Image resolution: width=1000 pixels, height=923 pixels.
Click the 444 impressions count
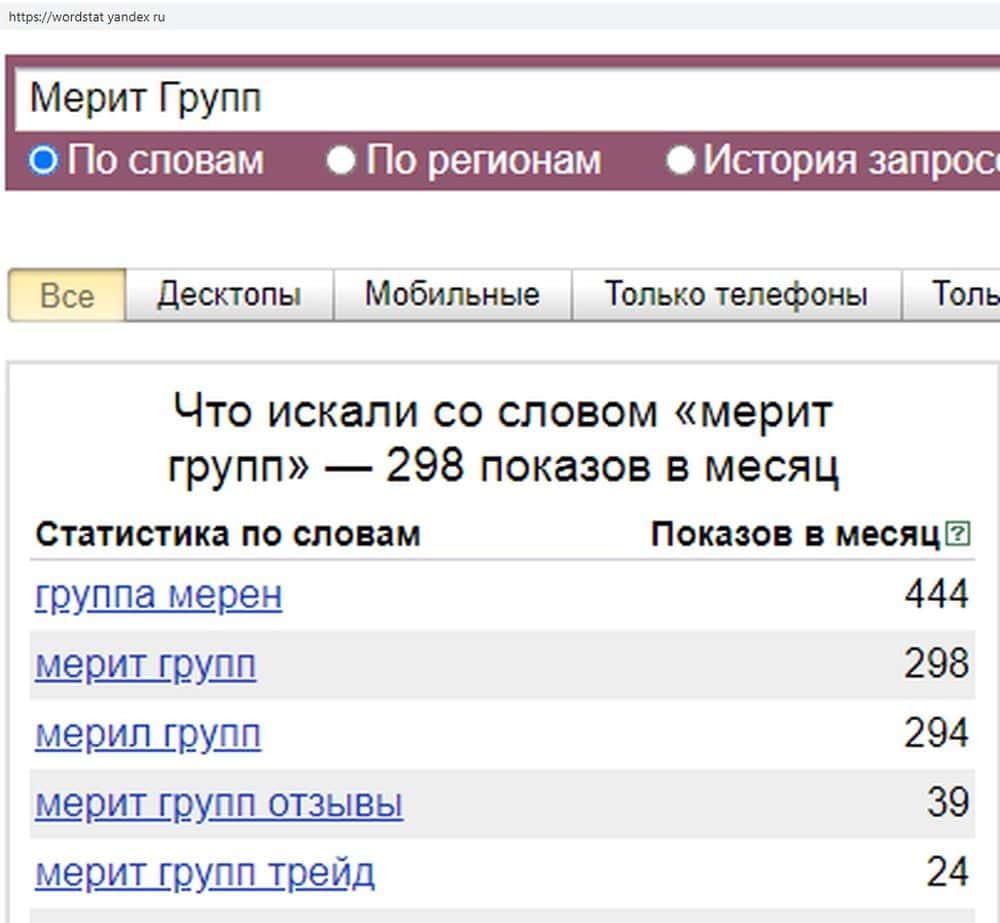[936, 596]
